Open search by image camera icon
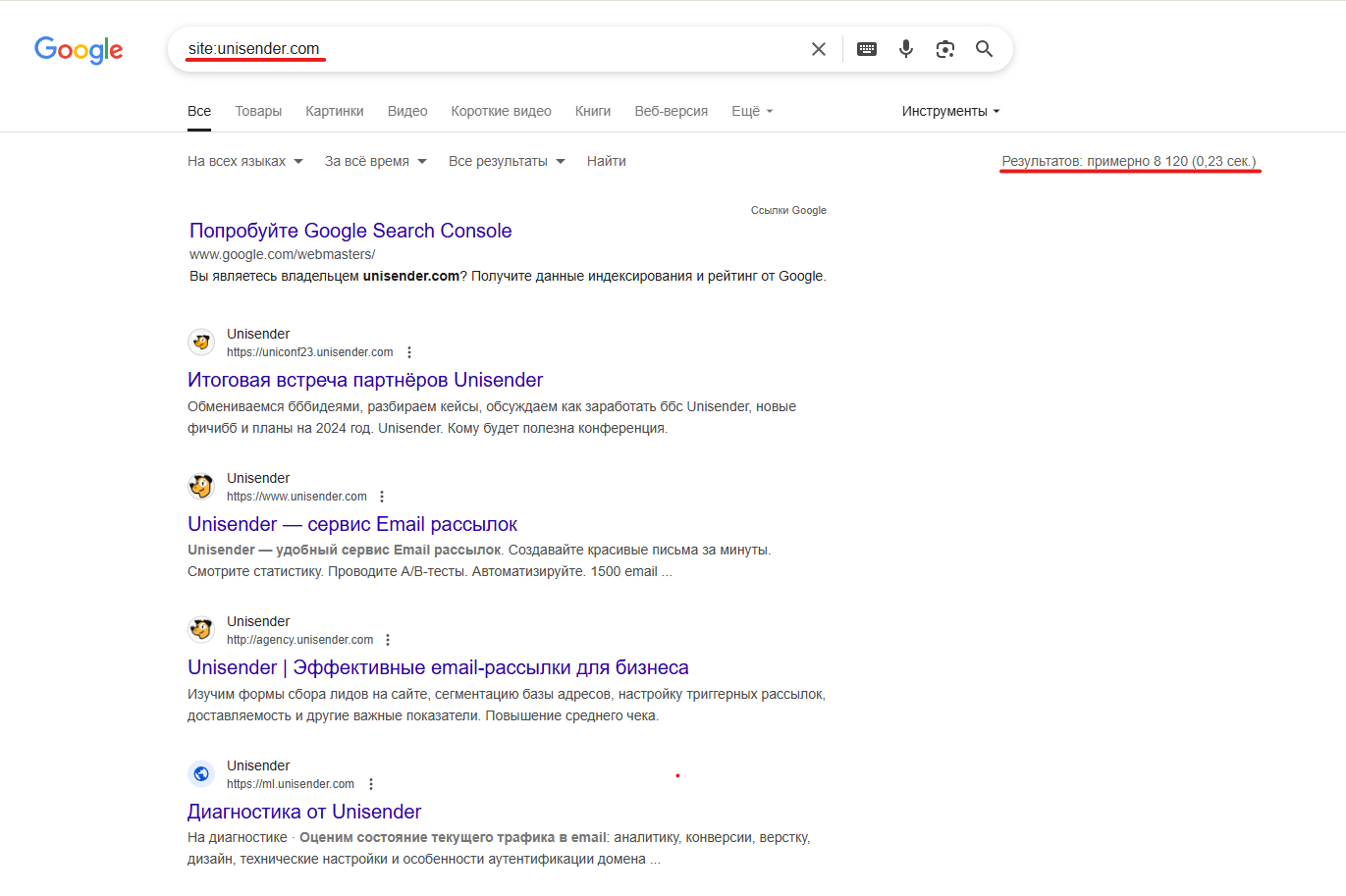This screenshot has width=1346, height=896. point(945,49)
